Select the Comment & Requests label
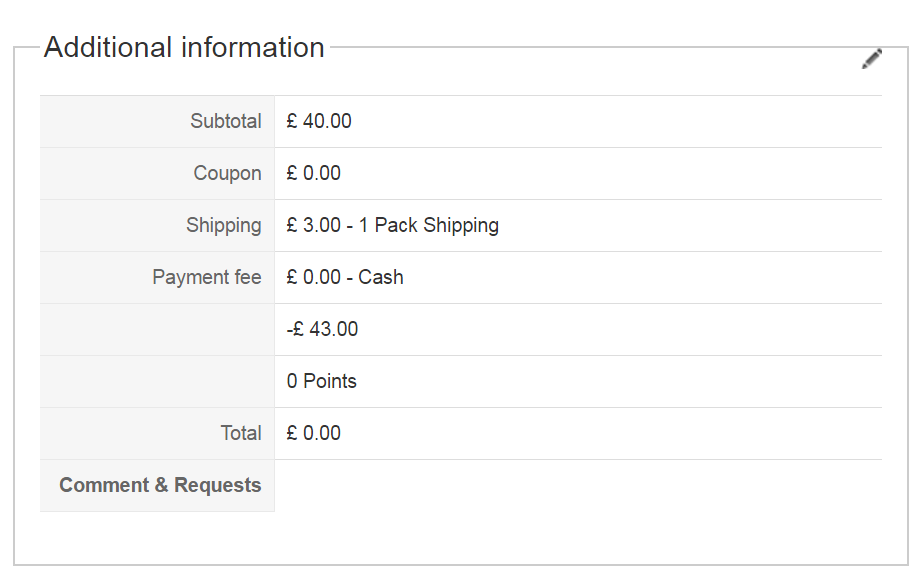This screenshot has height=582, width=919. coord(160,486)
